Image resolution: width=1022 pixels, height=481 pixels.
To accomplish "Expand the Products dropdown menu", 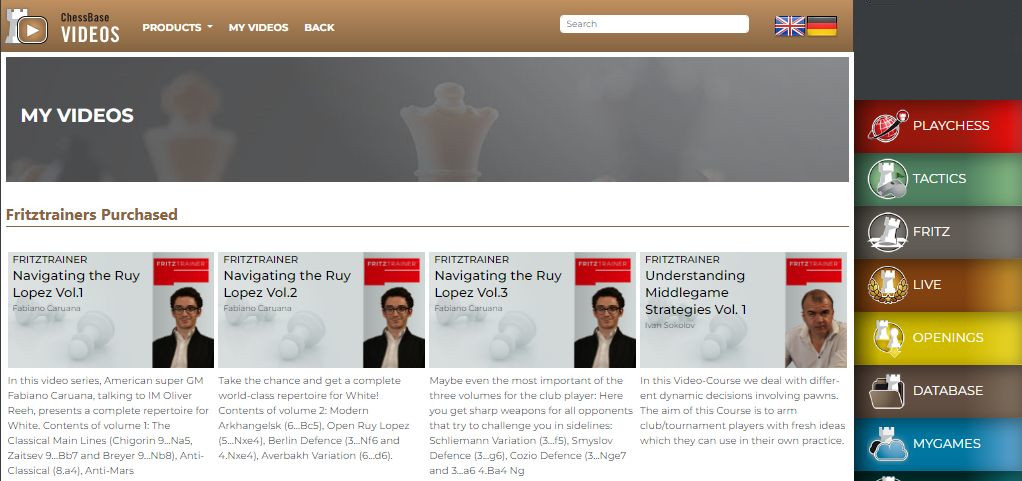I will [177, 27].
